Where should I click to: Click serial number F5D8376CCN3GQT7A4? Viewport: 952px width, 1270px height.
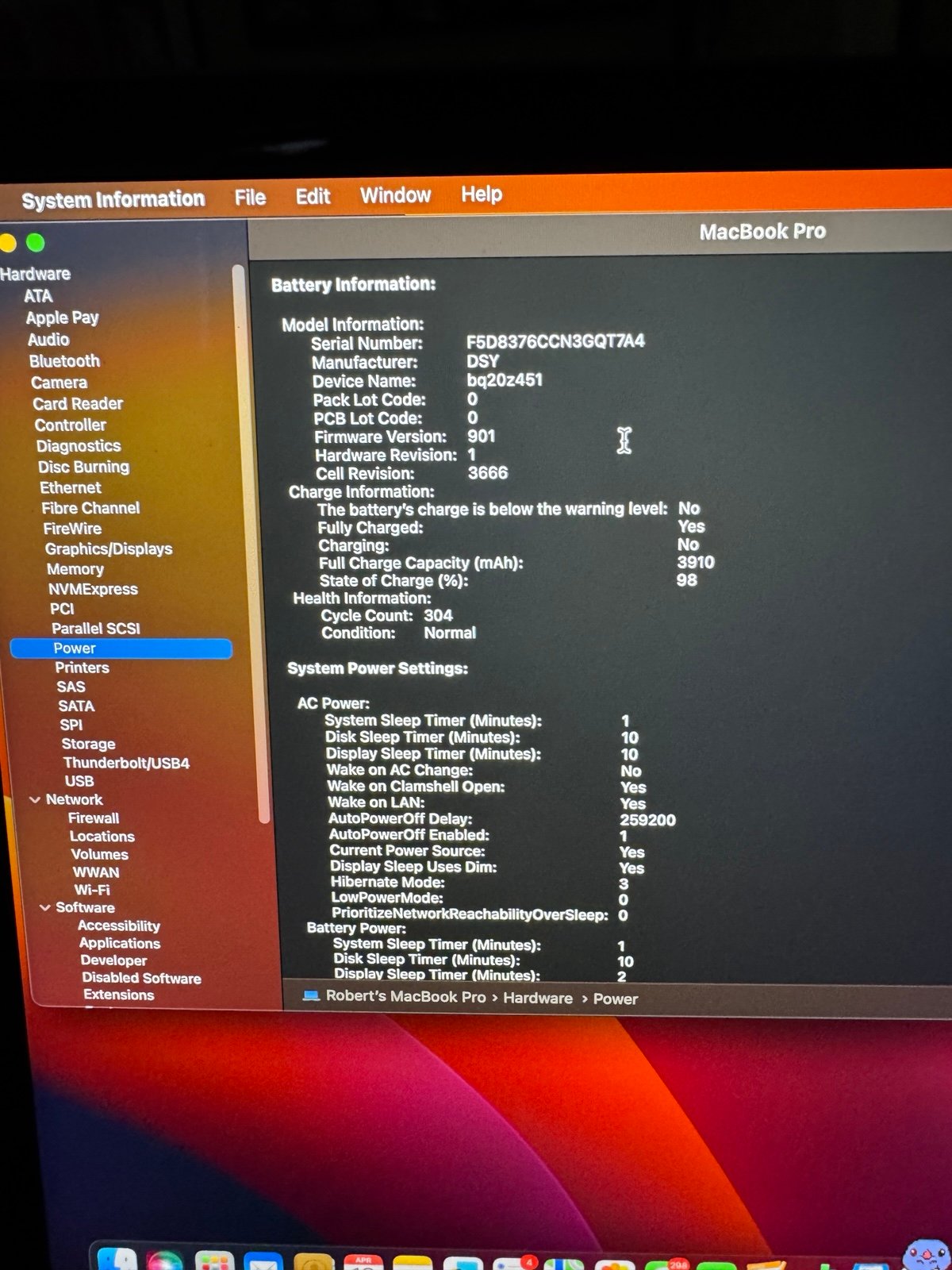point(555,341)
